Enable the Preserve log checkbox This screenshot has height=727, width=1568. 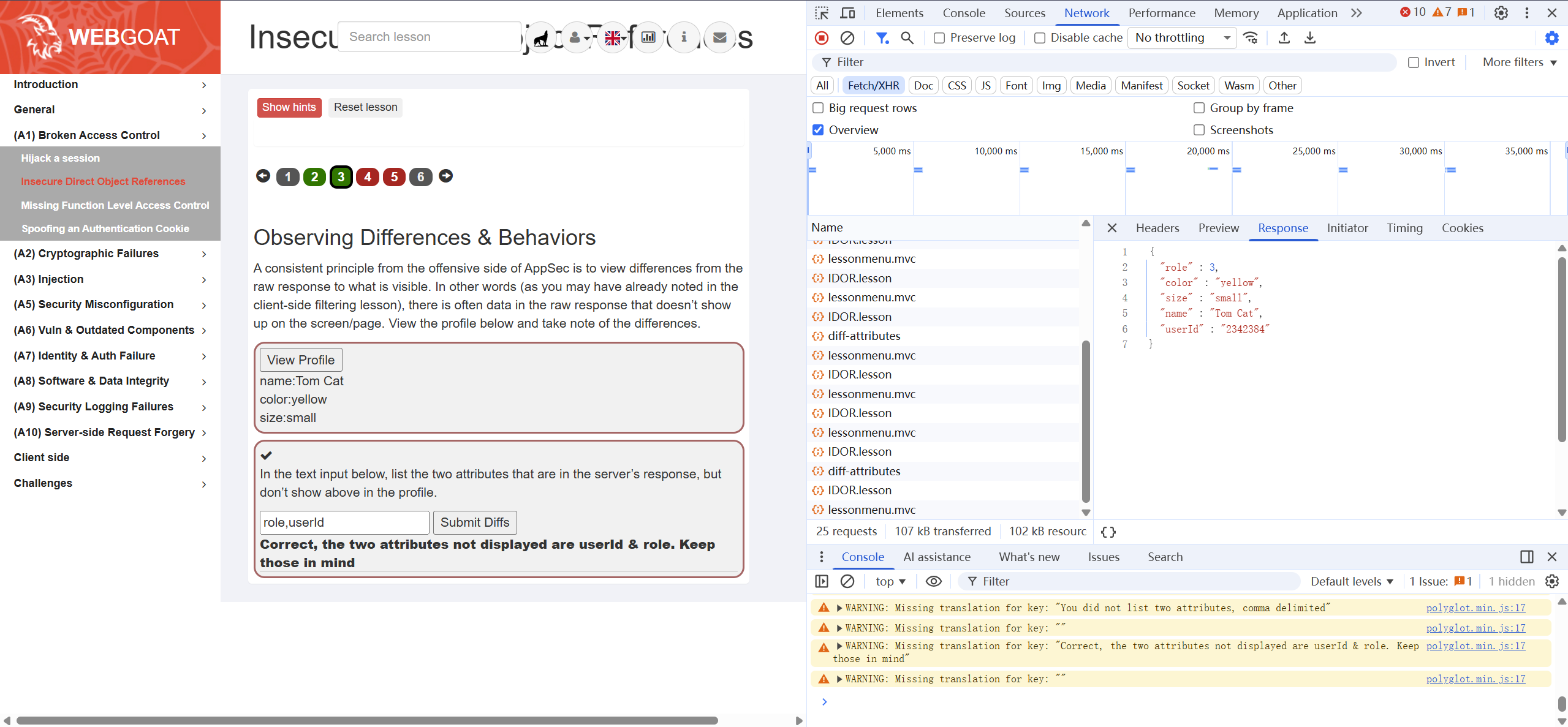pyautogui.click(x=939, y=38)
